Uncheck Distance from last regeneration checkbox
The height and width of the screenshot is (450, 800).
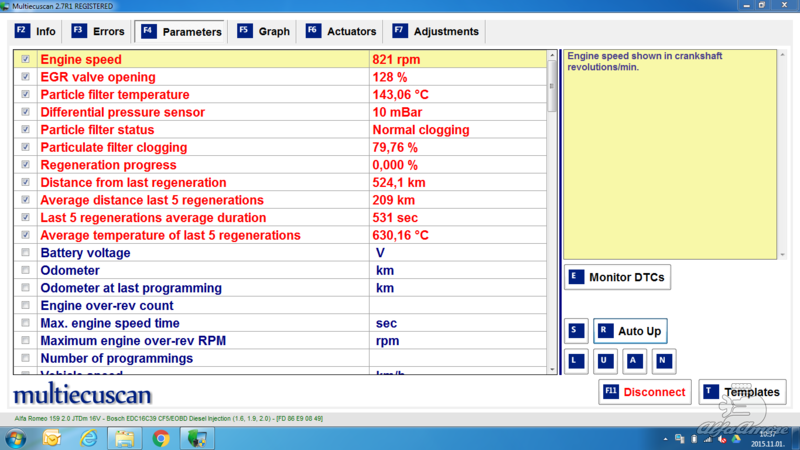pos(26,182)
